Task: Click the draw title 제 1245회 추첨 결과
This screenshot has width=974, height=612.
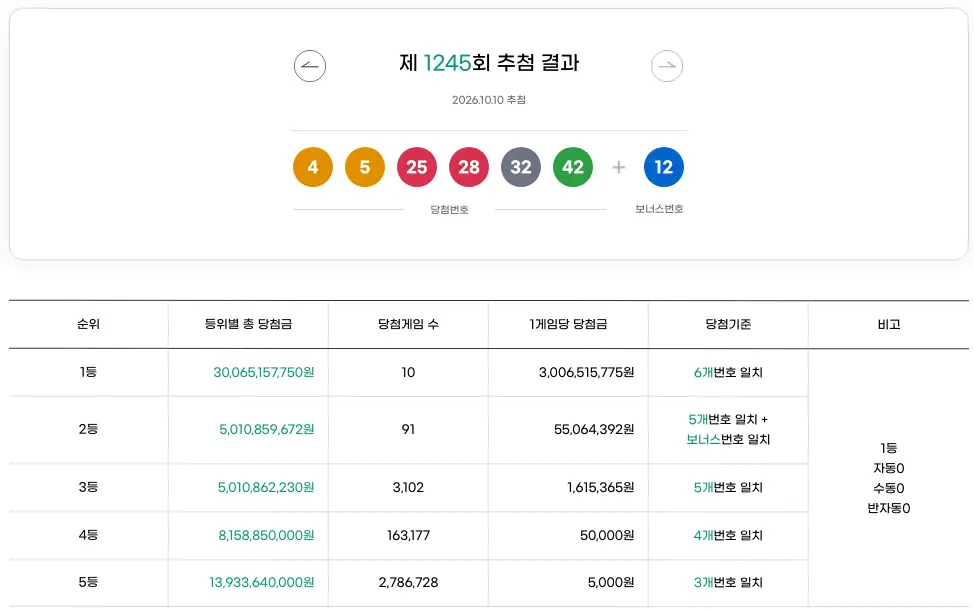Action: [x=489, y=63]
